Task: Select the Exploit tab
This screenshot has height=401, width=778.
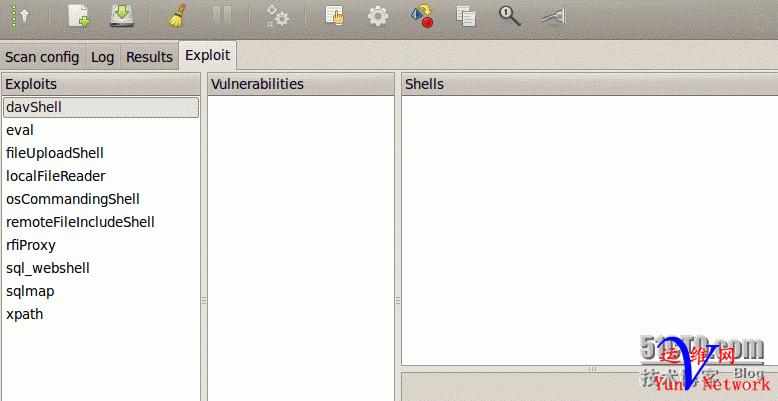Action: [207, 55]
